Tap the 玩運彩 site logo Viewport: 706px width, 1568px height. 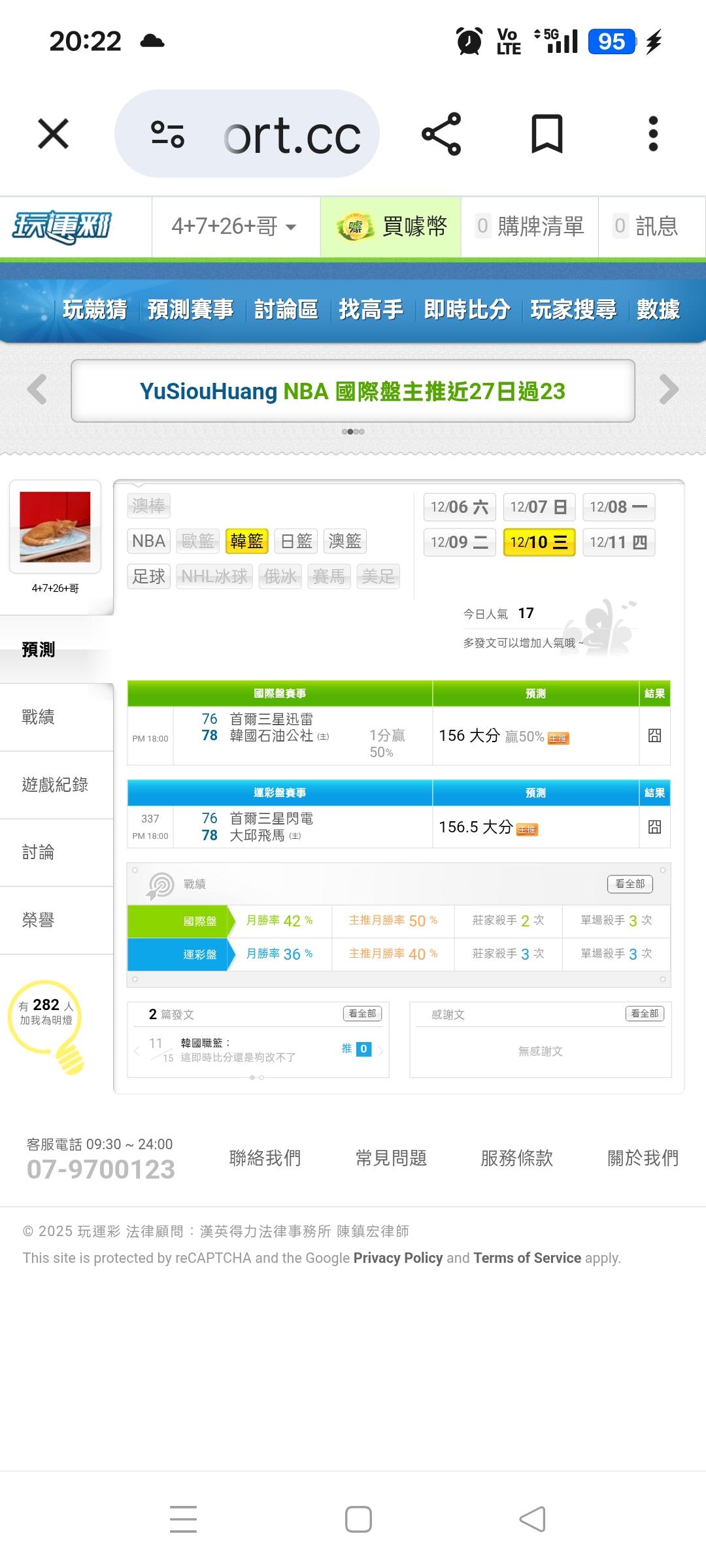tap(63, 227)
